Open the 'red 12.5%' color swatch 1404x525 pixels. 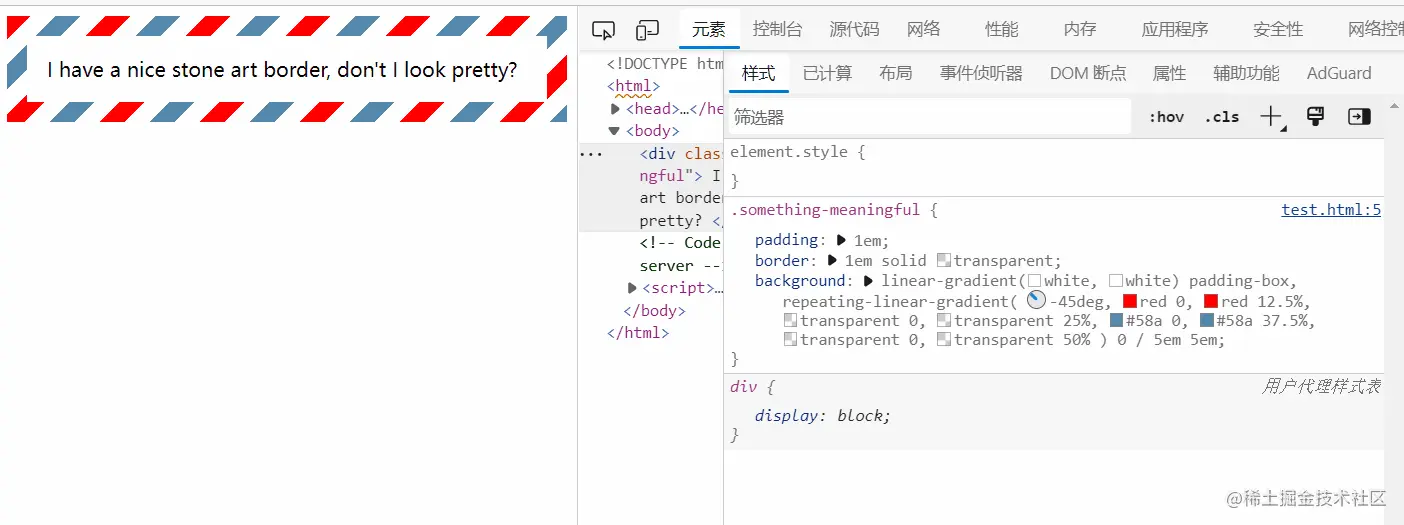click(1211, 301)
